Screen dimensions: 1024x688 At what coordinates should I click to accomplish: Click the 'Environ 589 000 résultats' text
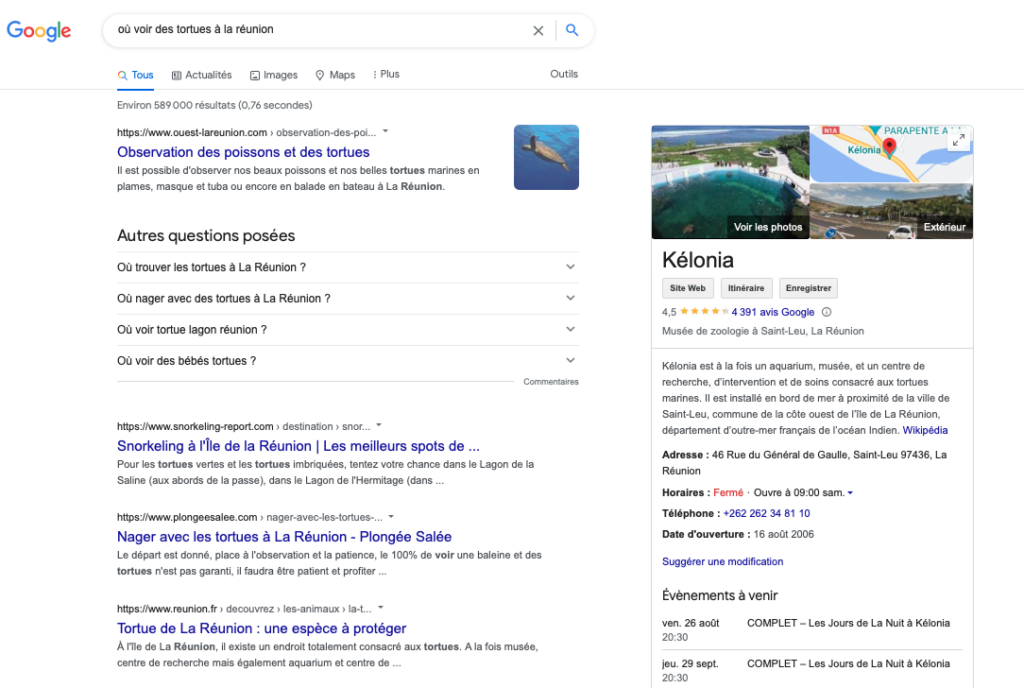[214, 105]
